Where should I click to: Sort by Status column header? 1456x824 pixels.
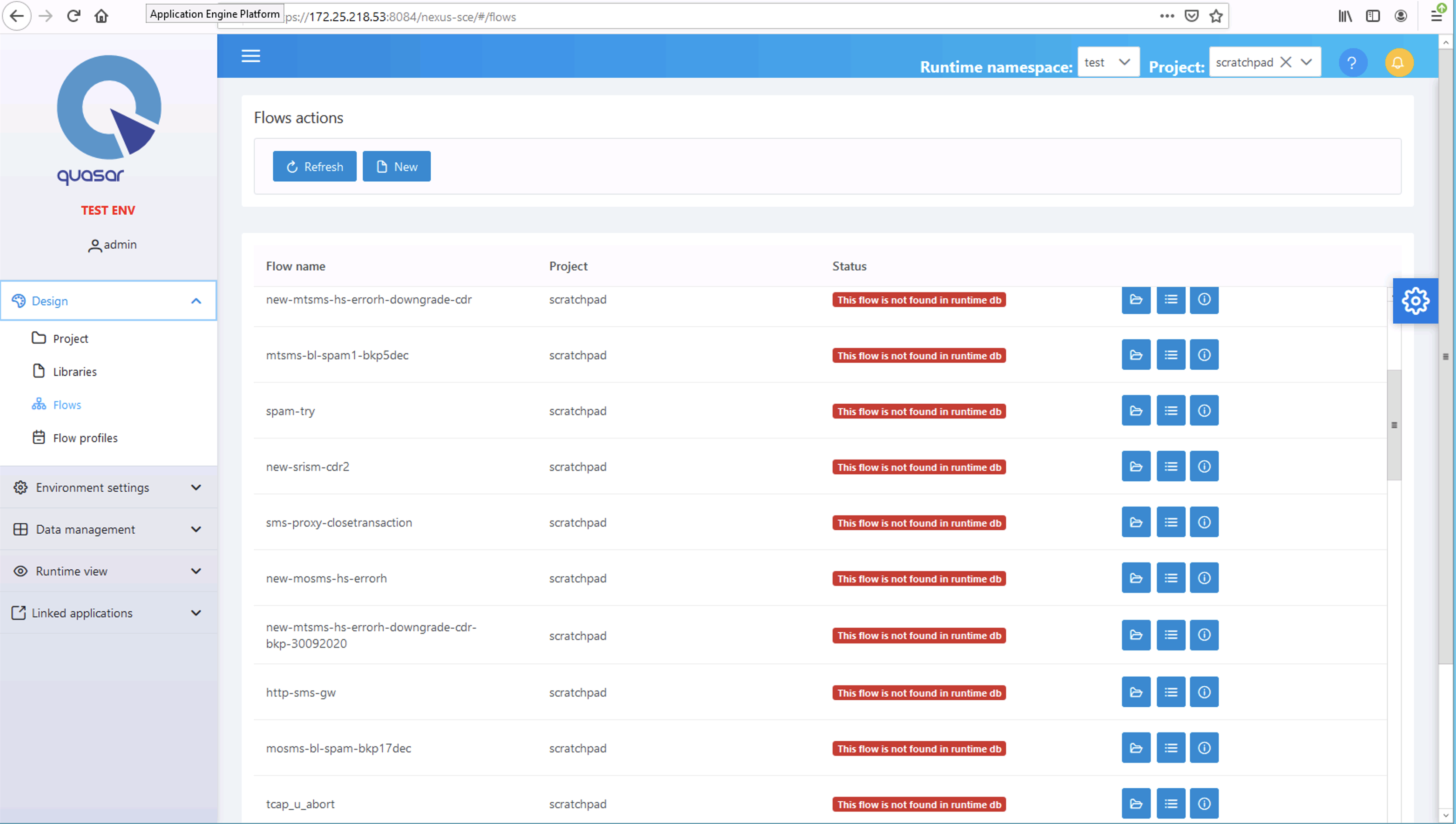(x=849, y=266)
